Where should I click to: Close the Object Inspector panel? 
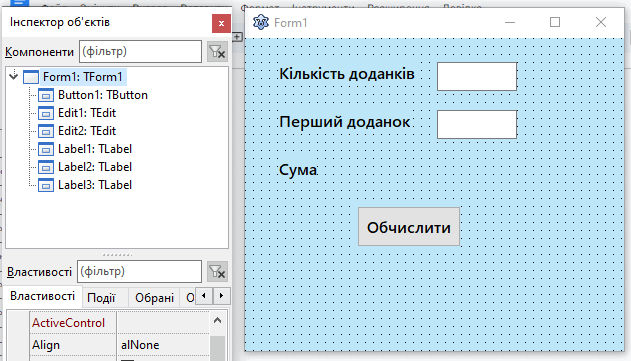(221, 23)
